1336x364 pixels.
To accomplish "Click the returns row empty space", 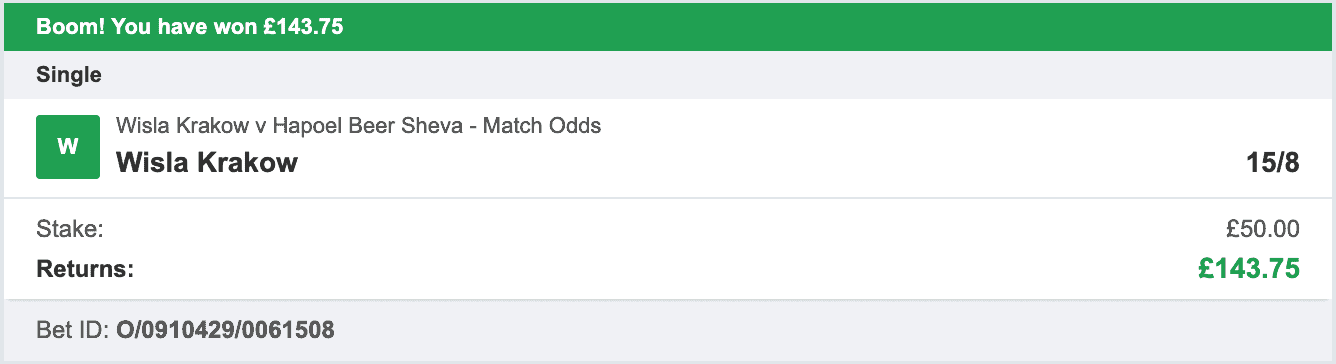I will pos(660,269).
